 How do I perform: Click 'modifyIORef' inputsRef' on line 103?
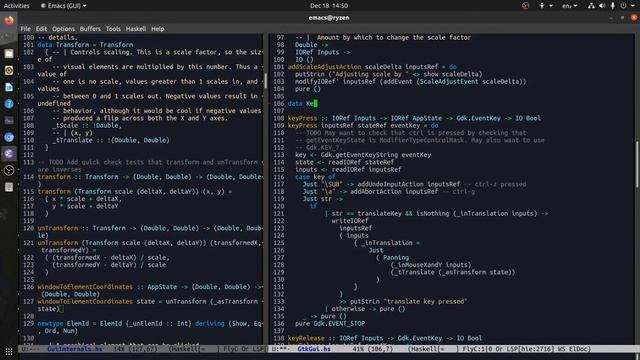(x=337, y=82)
